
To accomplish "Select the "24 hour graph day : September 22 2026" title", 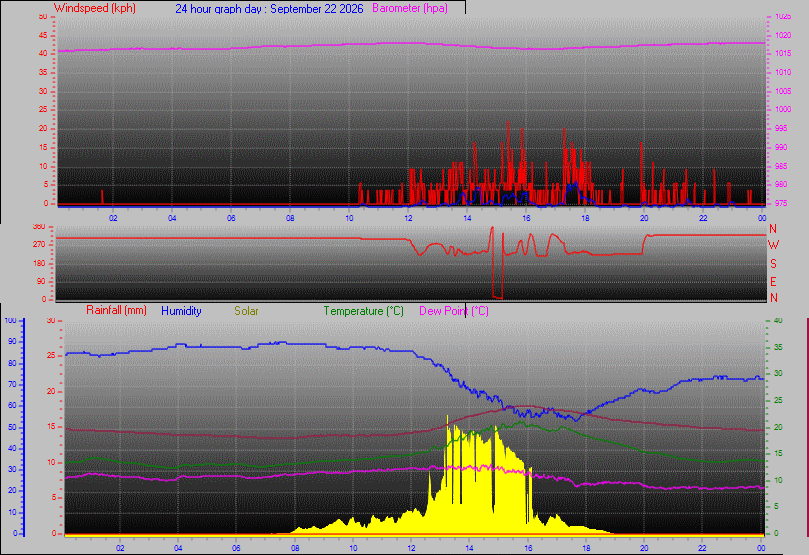I will (269, 9).
